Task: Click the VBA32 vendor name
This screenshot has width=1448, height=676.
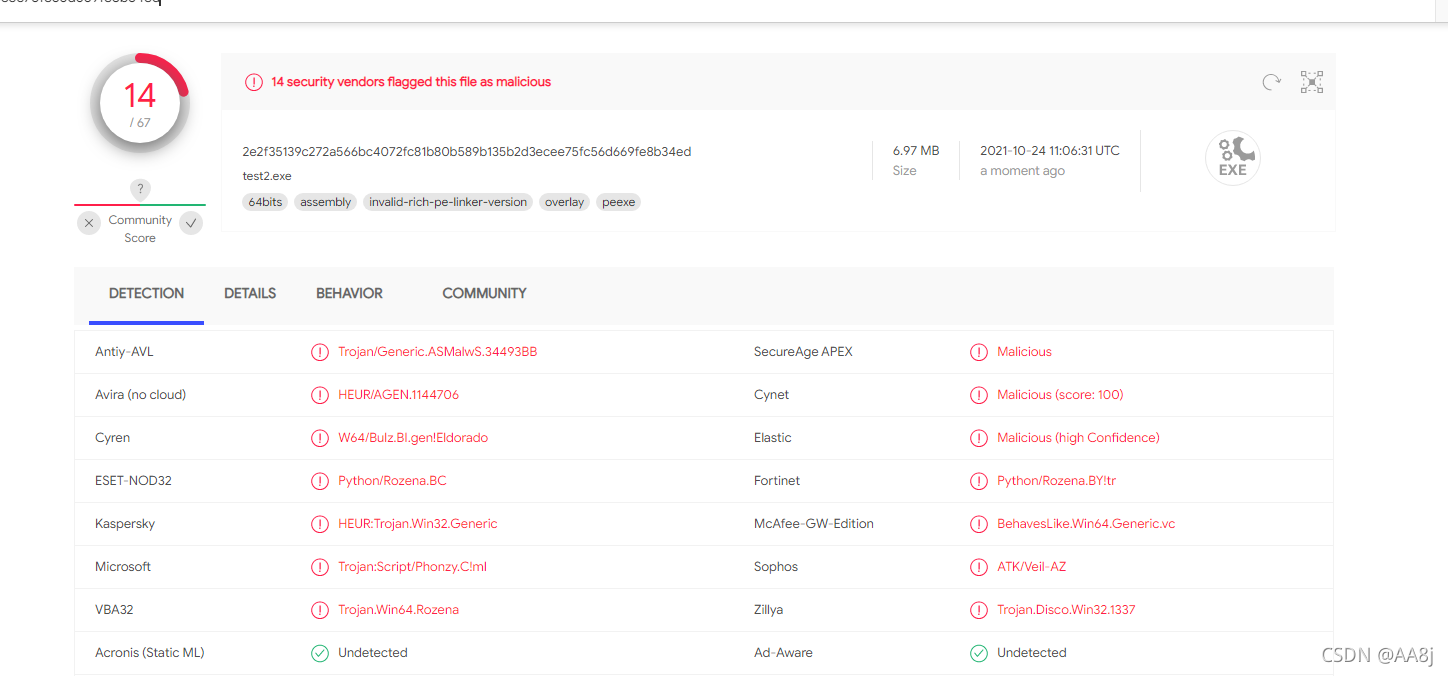Action: [x=115, y=610]
